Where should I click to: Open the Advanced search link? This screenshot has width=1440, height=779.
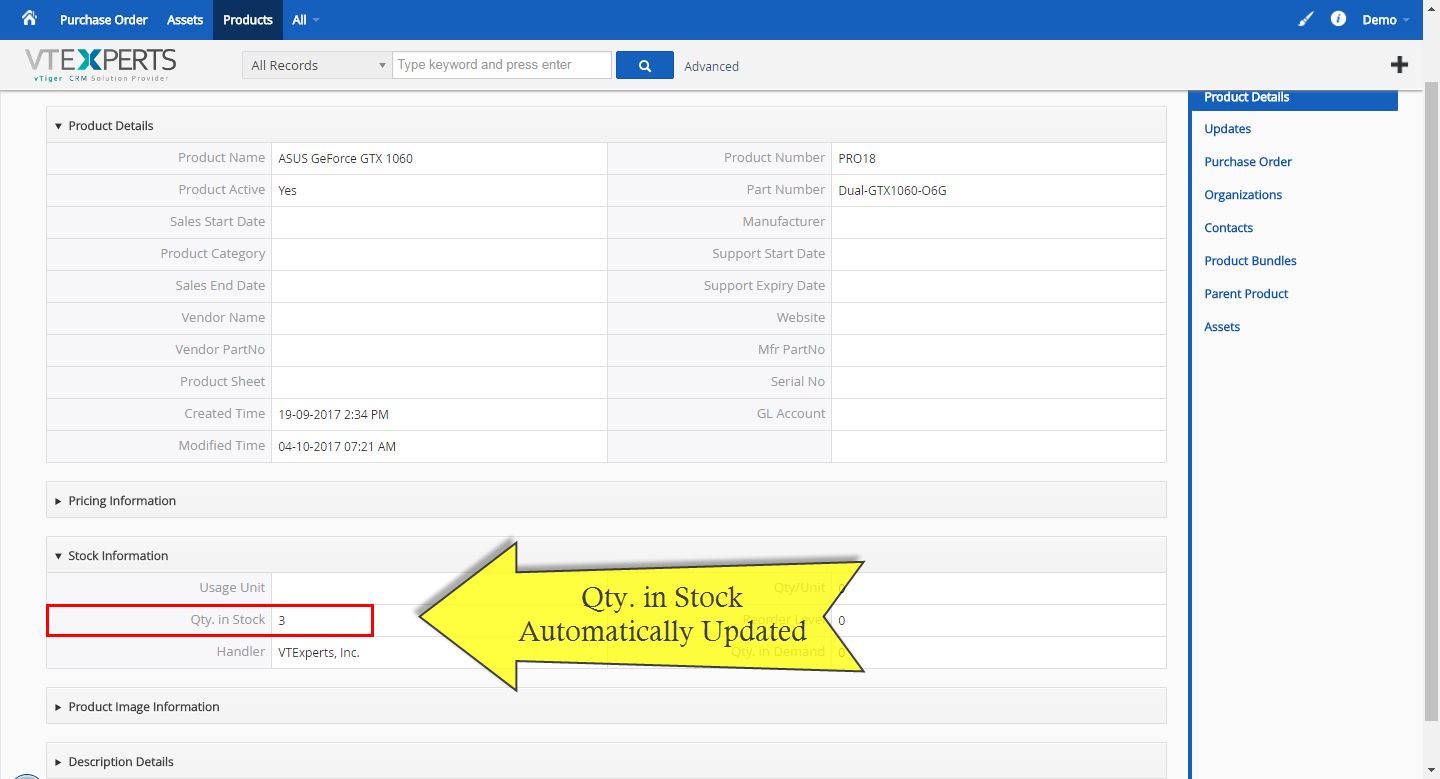[712, 66]
